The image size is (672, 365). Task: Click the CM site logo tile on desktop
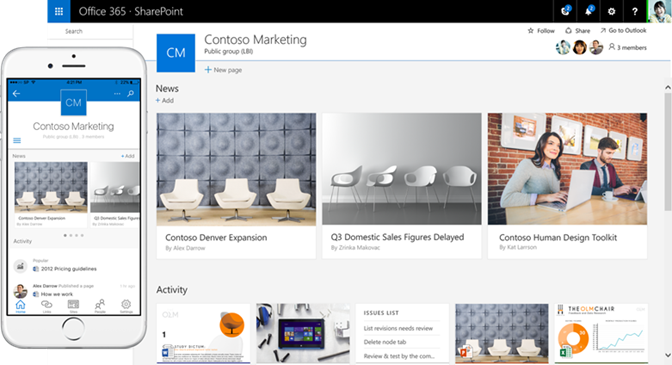(176, 53)
